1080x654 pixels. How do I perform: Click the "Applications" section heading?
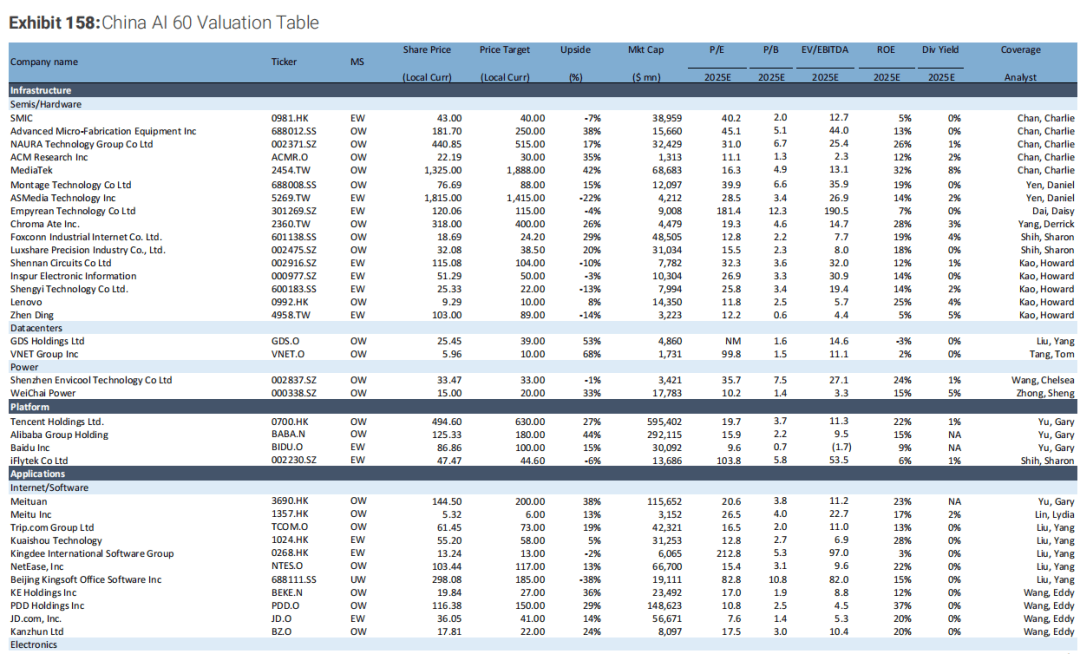37,474
